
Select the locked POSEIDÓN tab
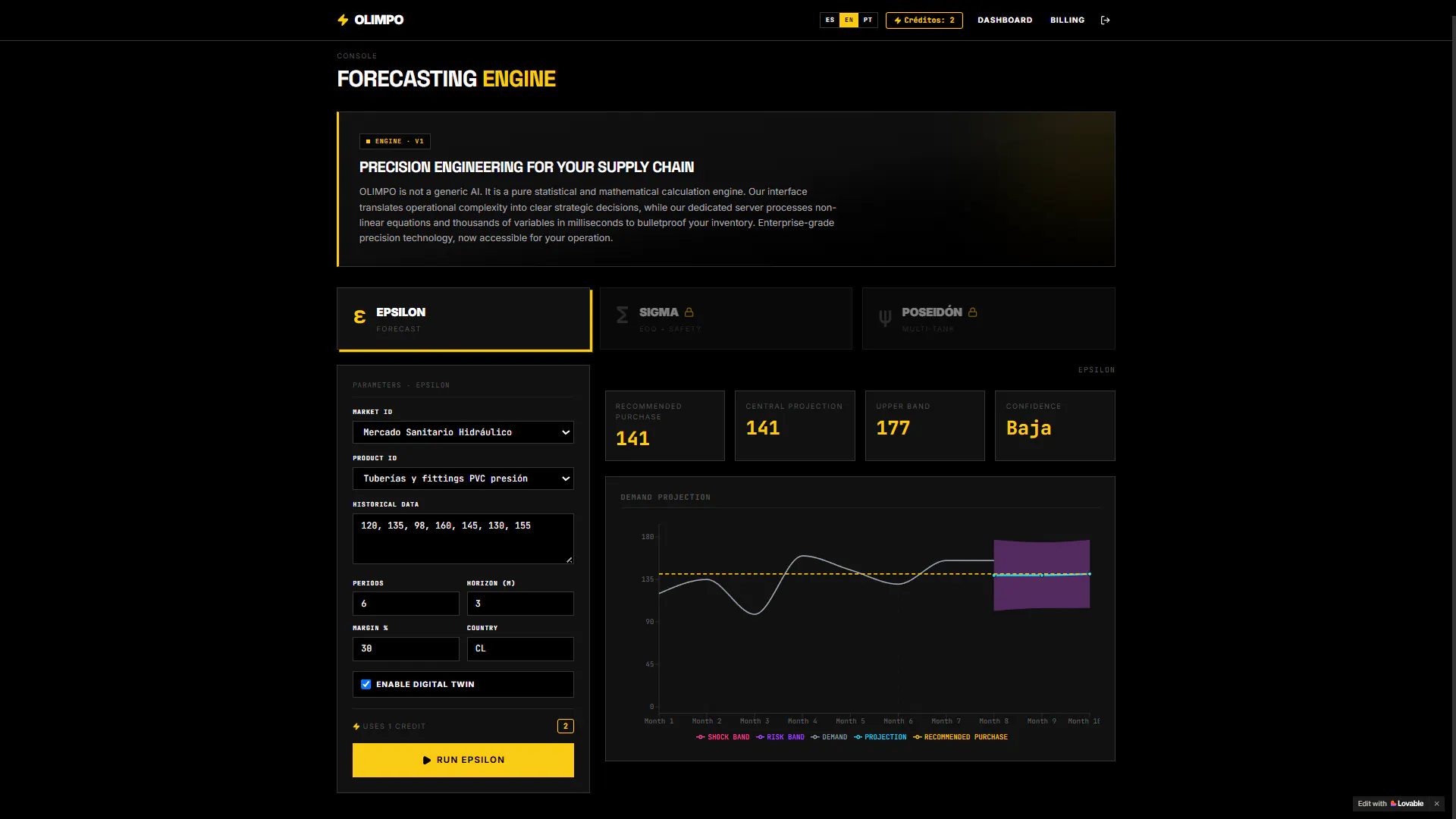989,318
